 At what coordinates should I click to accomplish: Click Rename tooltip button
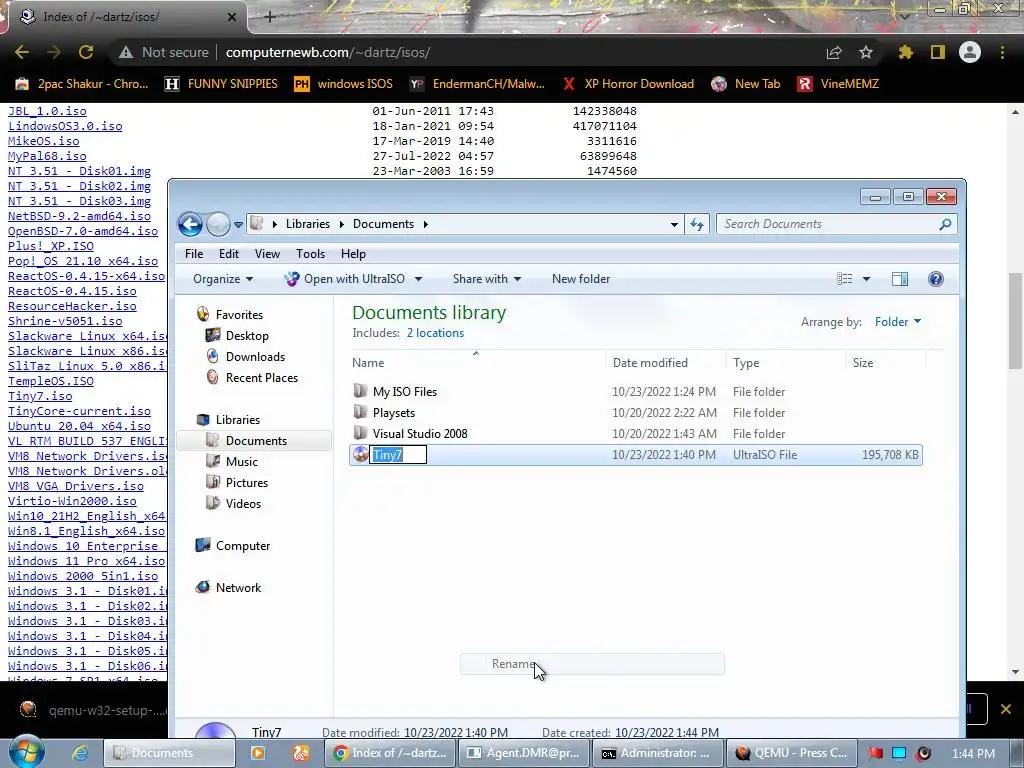(x=592, y=664)
